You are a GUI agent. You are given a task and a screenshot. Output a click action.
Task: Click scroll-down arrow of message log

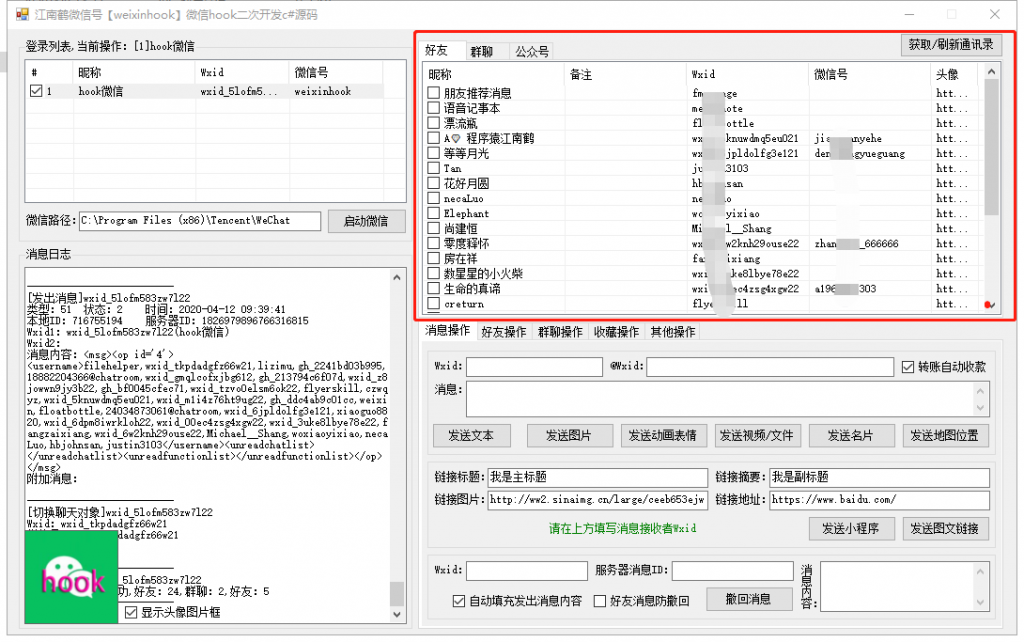(x=397, y=614)
